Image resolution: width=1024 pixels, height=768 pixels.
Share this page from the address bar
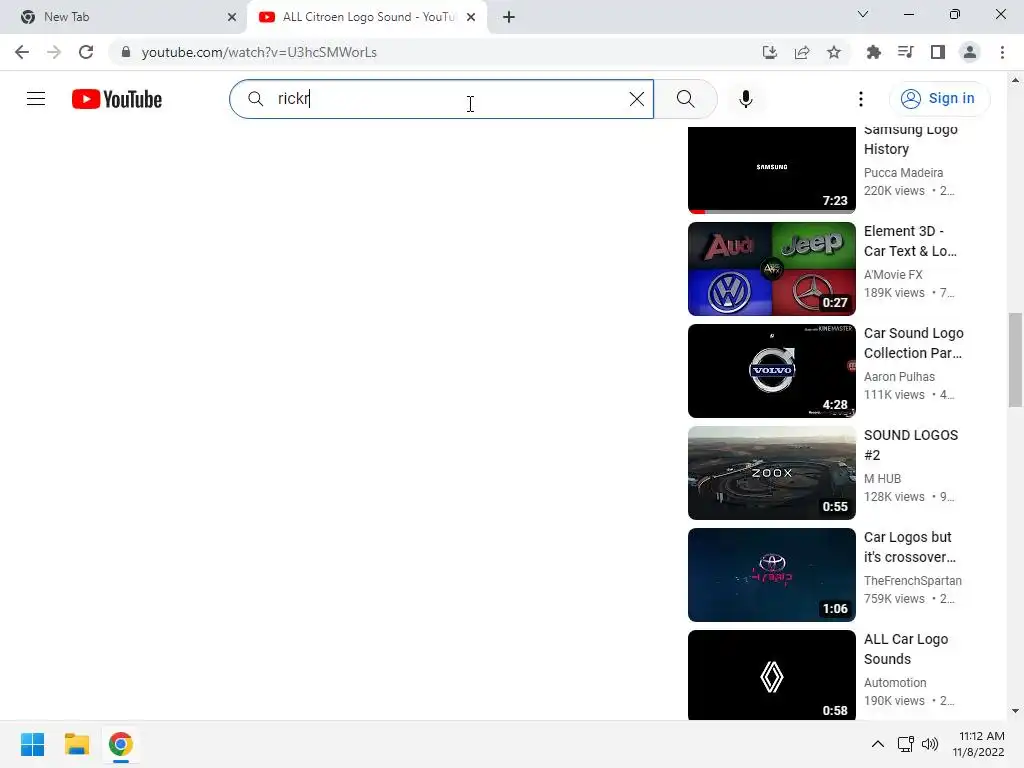click(802, 52)
